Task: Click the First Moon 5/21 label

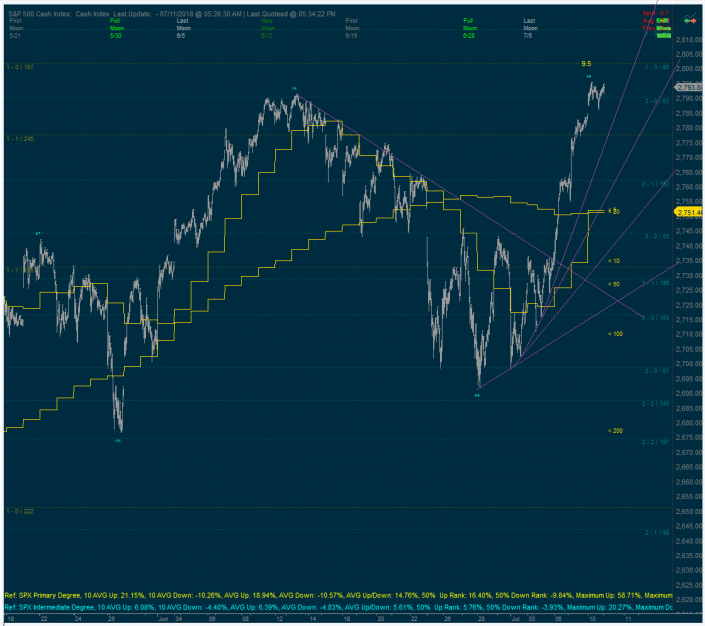Action: [16, 28]
